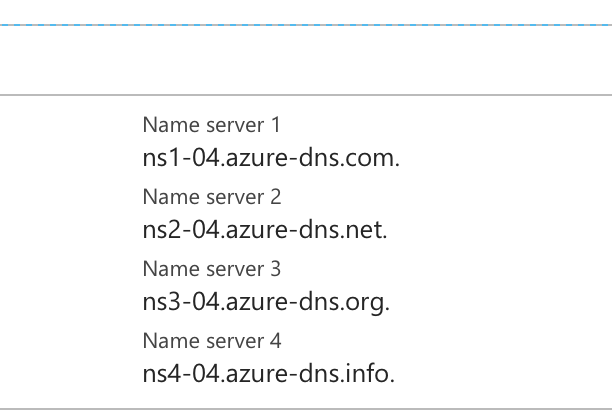Click the Name server 2 label
Screen dimensions: 612x412
click(212, 197)
